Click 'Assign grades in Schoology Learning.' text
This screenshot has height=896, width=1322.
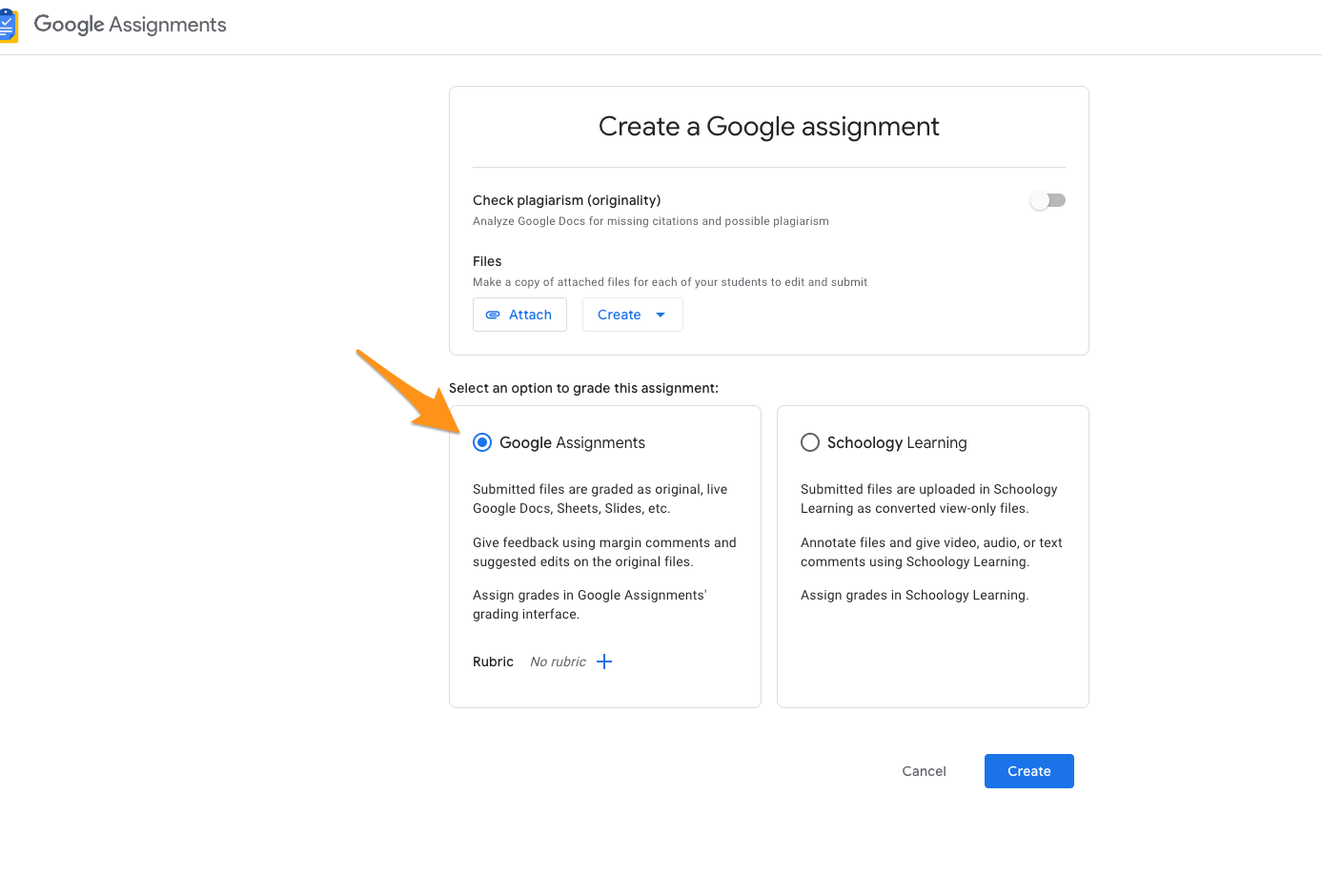tap(915, 595)
